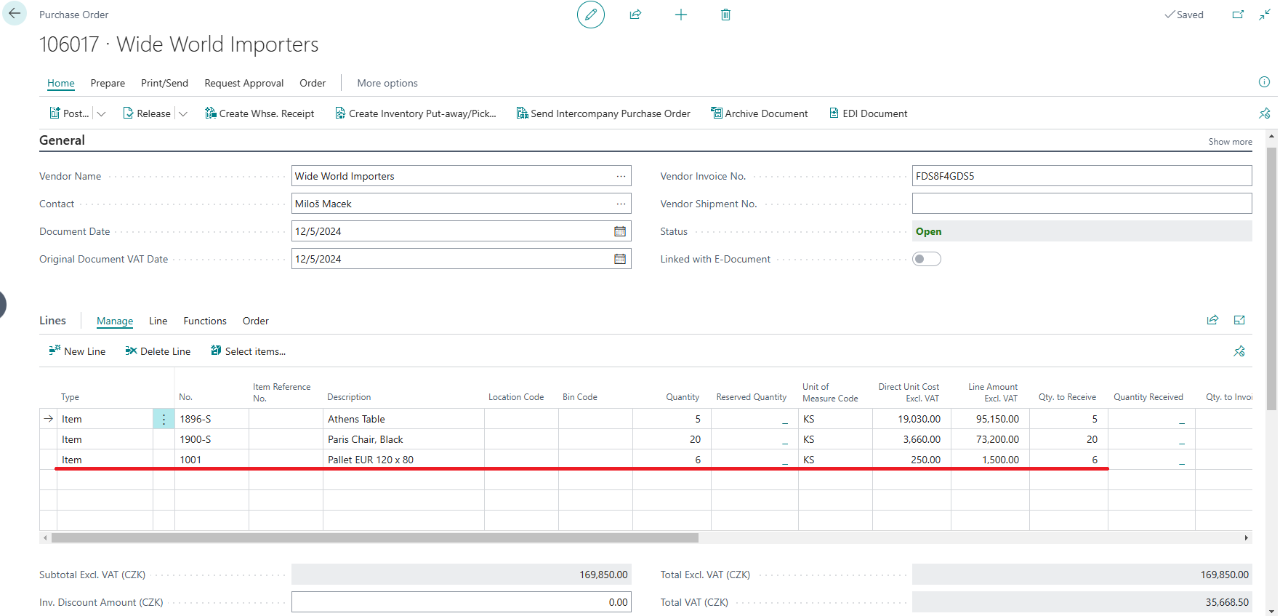The image size is (1280, 616).
Task: Click the back arrow icon
Action: pos(14,14)
